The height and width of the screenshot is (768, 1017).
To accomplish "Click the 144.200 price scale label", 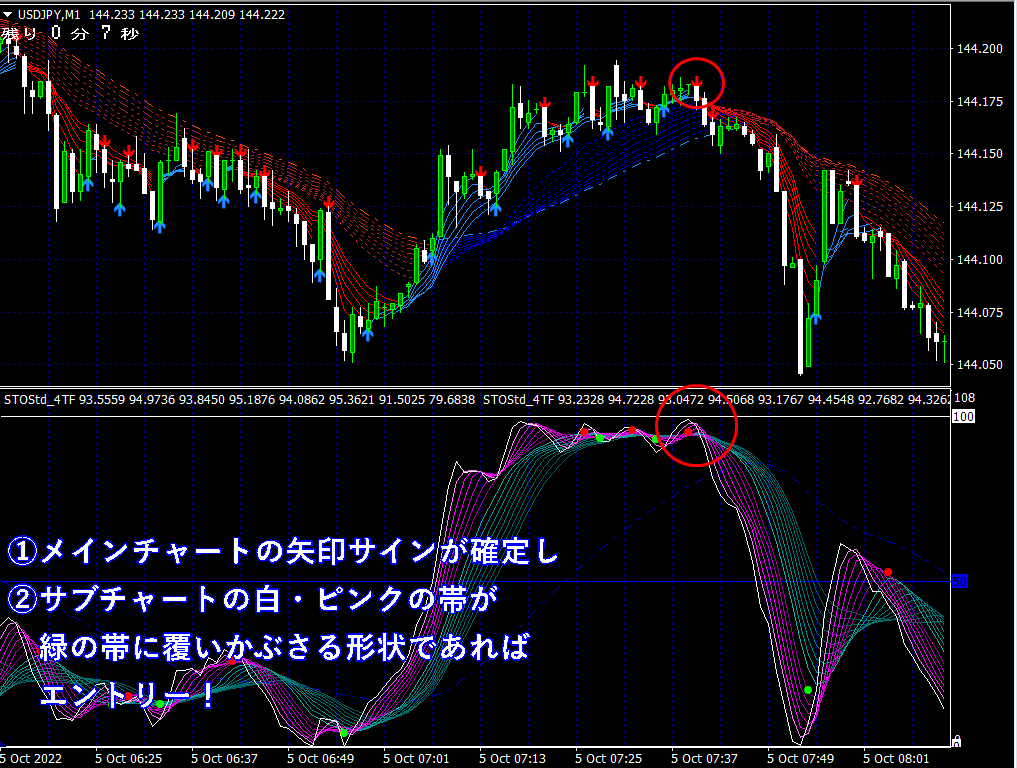I will [979, 49].
